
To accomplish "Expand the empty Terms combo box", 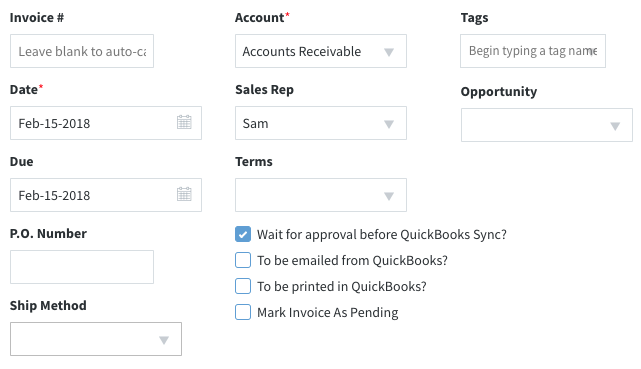I will tap(321, 195).
